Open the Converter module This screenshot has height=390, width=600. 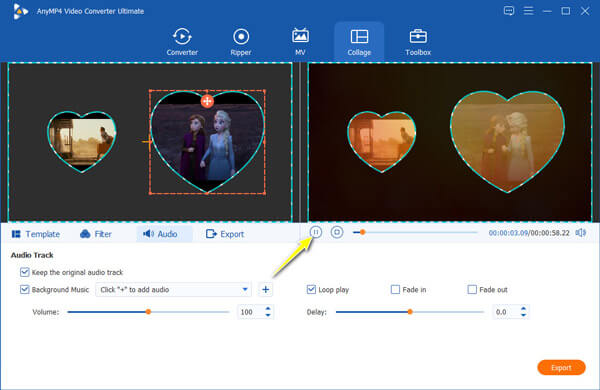point(182,42)
